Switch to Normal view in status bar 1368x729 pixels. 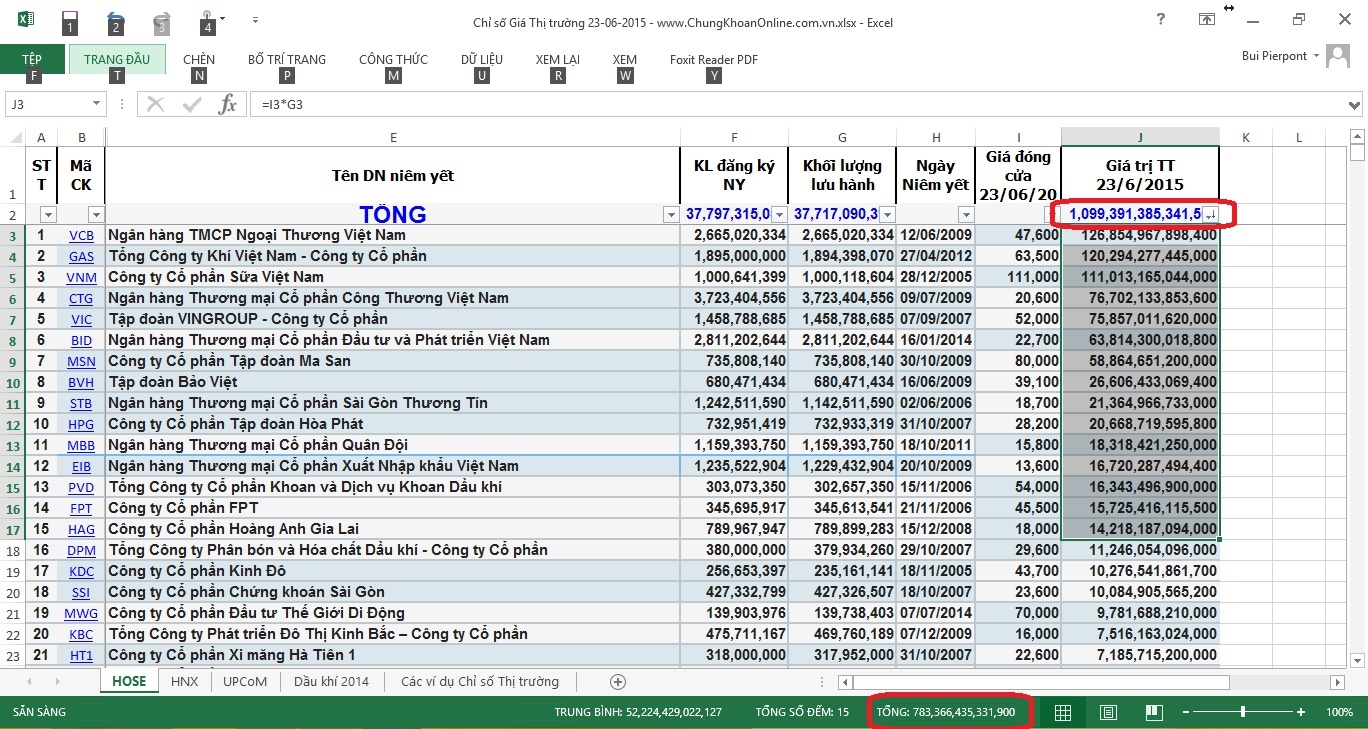pyautogui.click(x=1063, y=712)
